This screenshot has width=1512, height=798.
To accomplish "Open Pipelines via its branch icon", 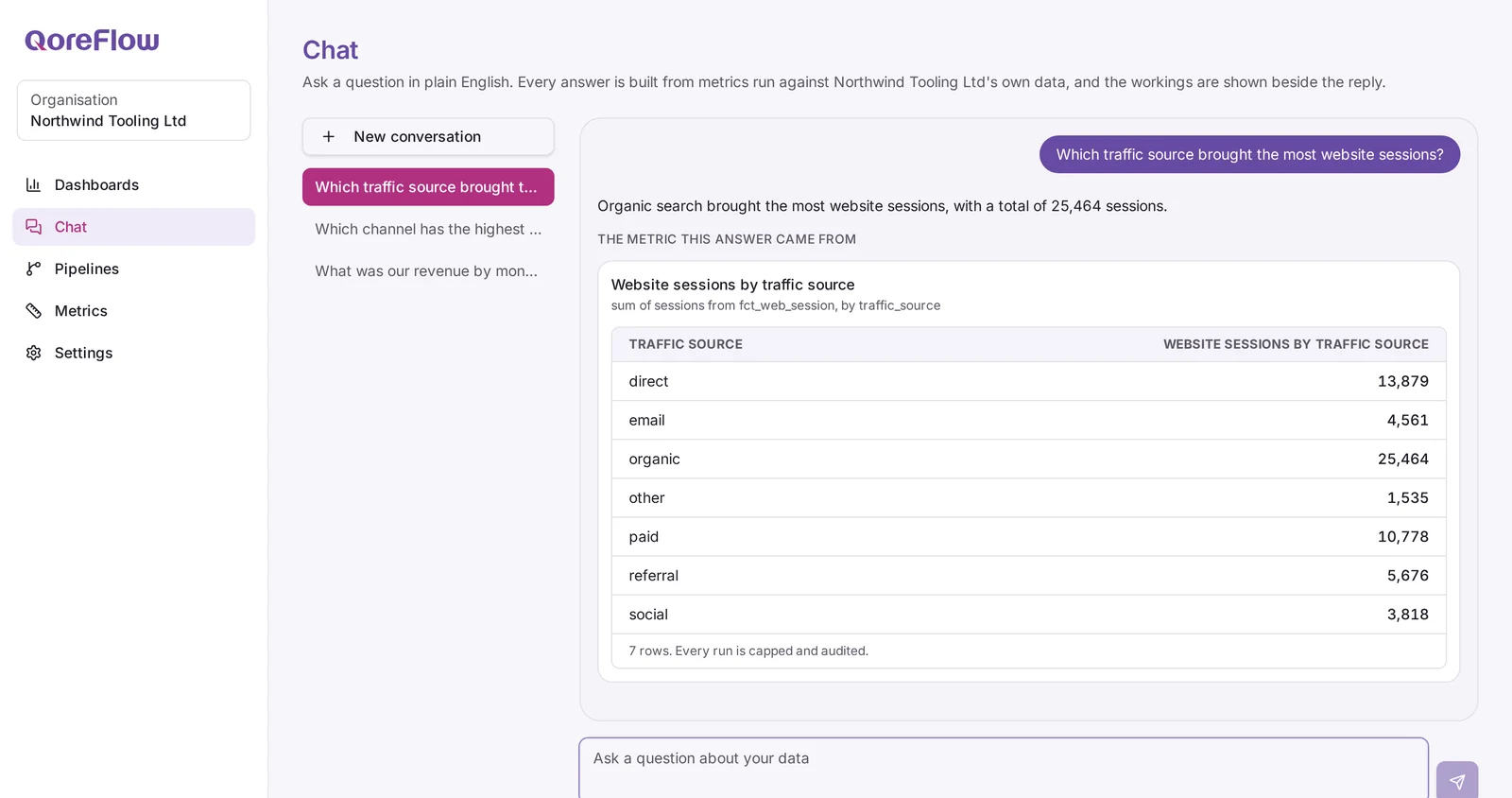I will click(33, 269).
